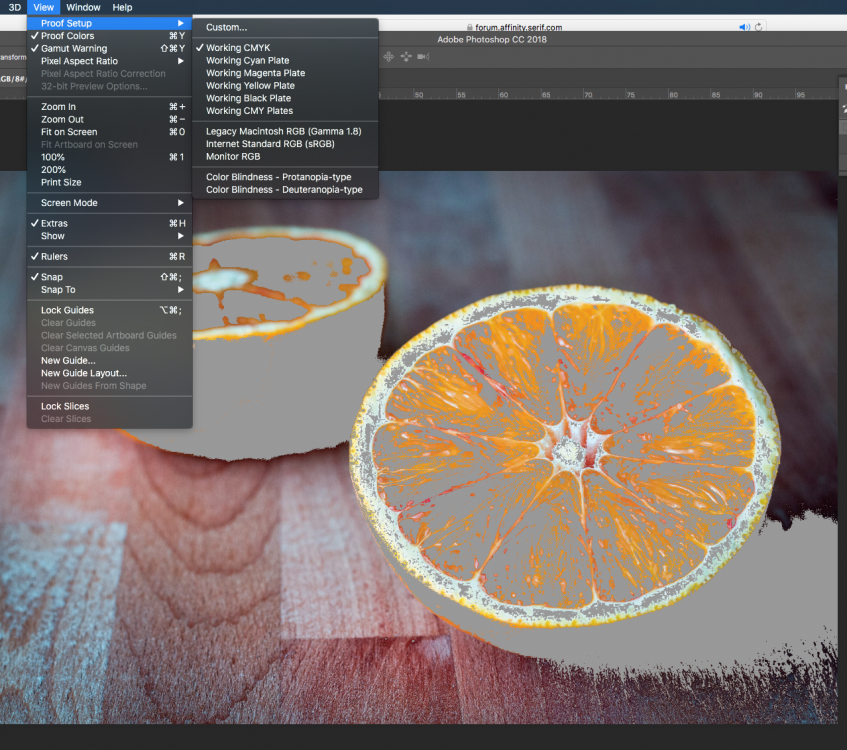Expand the Pixel Aspect Ratio submenu
Image resolution: width=847 pixels, height=750 pixels.
coord(77,61)
